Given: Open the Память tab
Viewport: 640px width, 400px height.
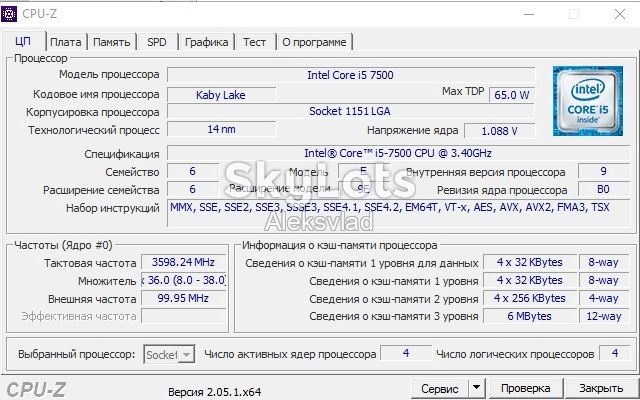Looking at the screenshot, I should point(111,42).
